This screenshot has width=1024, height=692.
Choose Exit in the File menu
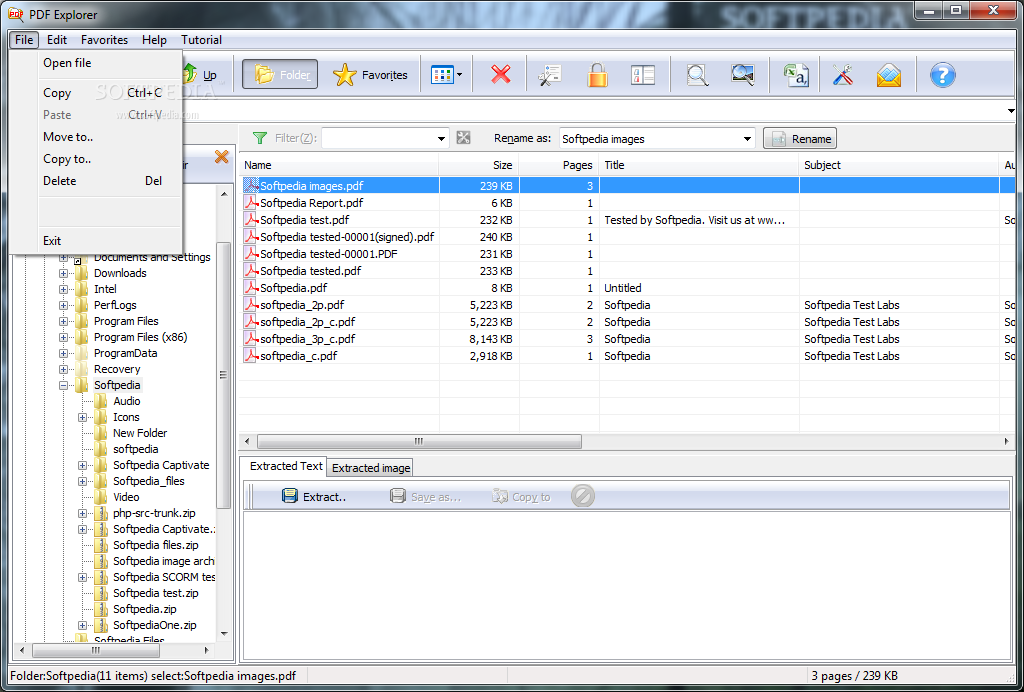(x=95, y=241)
